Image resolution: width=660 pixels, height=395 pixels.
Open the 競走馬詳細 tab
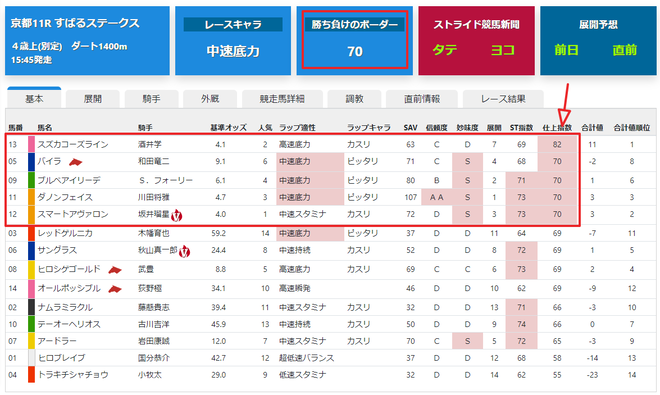282,99
